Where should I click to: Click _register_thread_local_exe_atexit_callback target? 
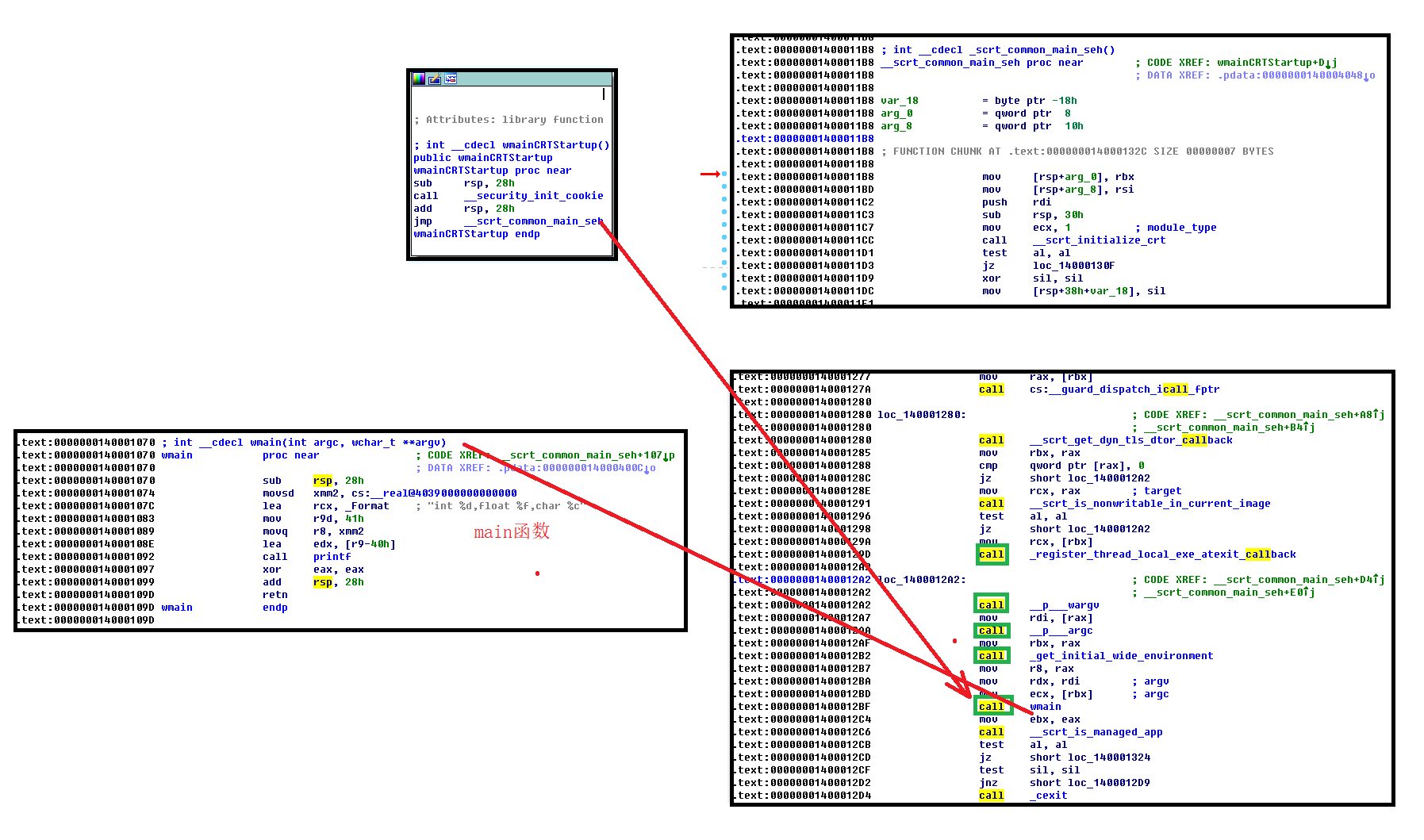(x=1163, y=554)
